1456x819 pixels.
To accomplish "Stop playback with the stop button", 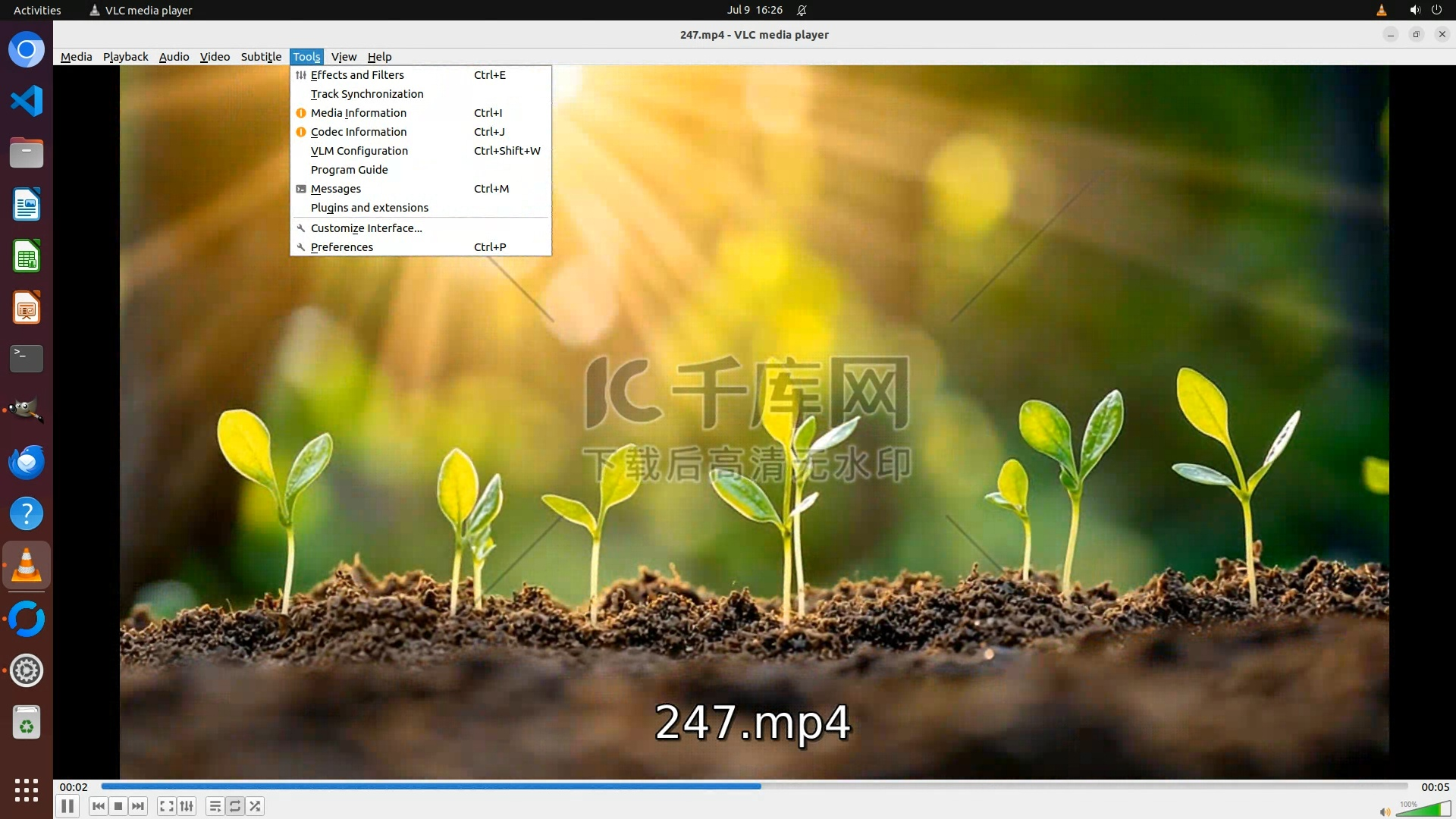I will [x=118, y=806].
